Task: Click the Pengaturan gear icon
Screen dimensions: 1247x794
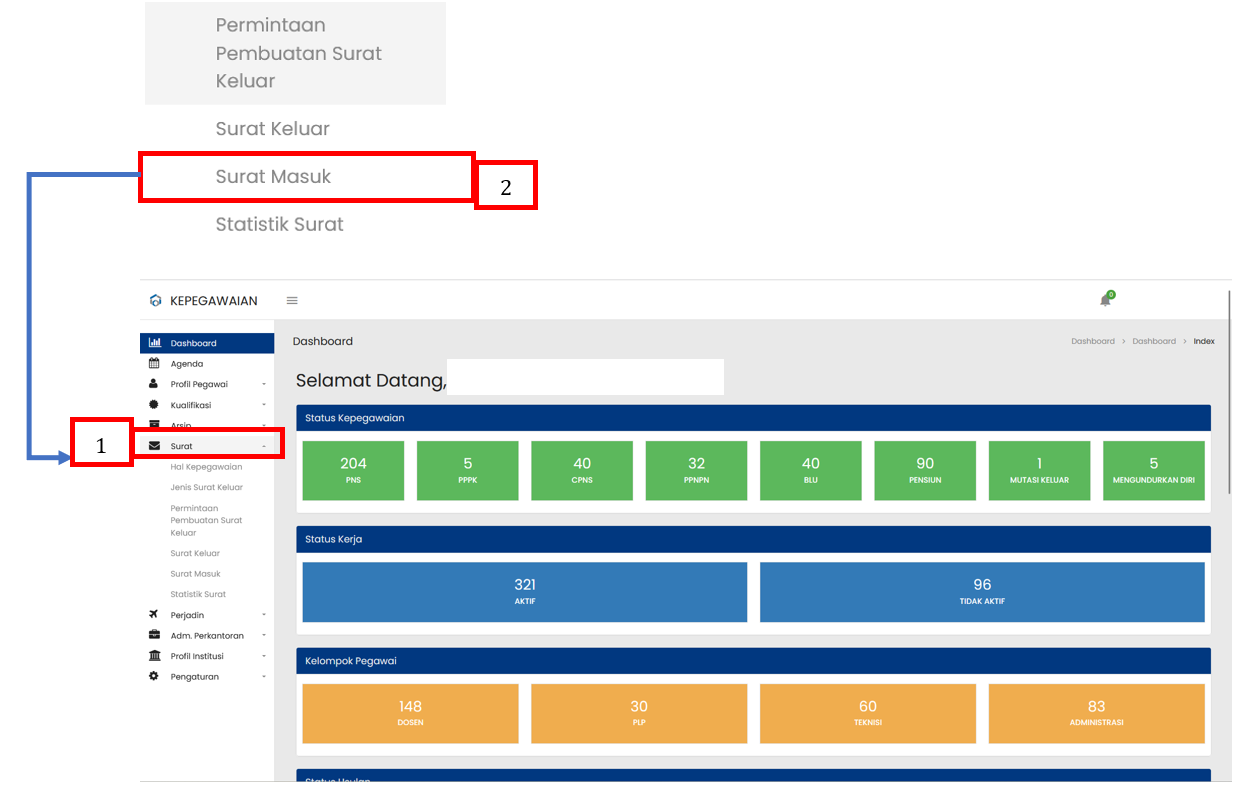Action: 154,676
